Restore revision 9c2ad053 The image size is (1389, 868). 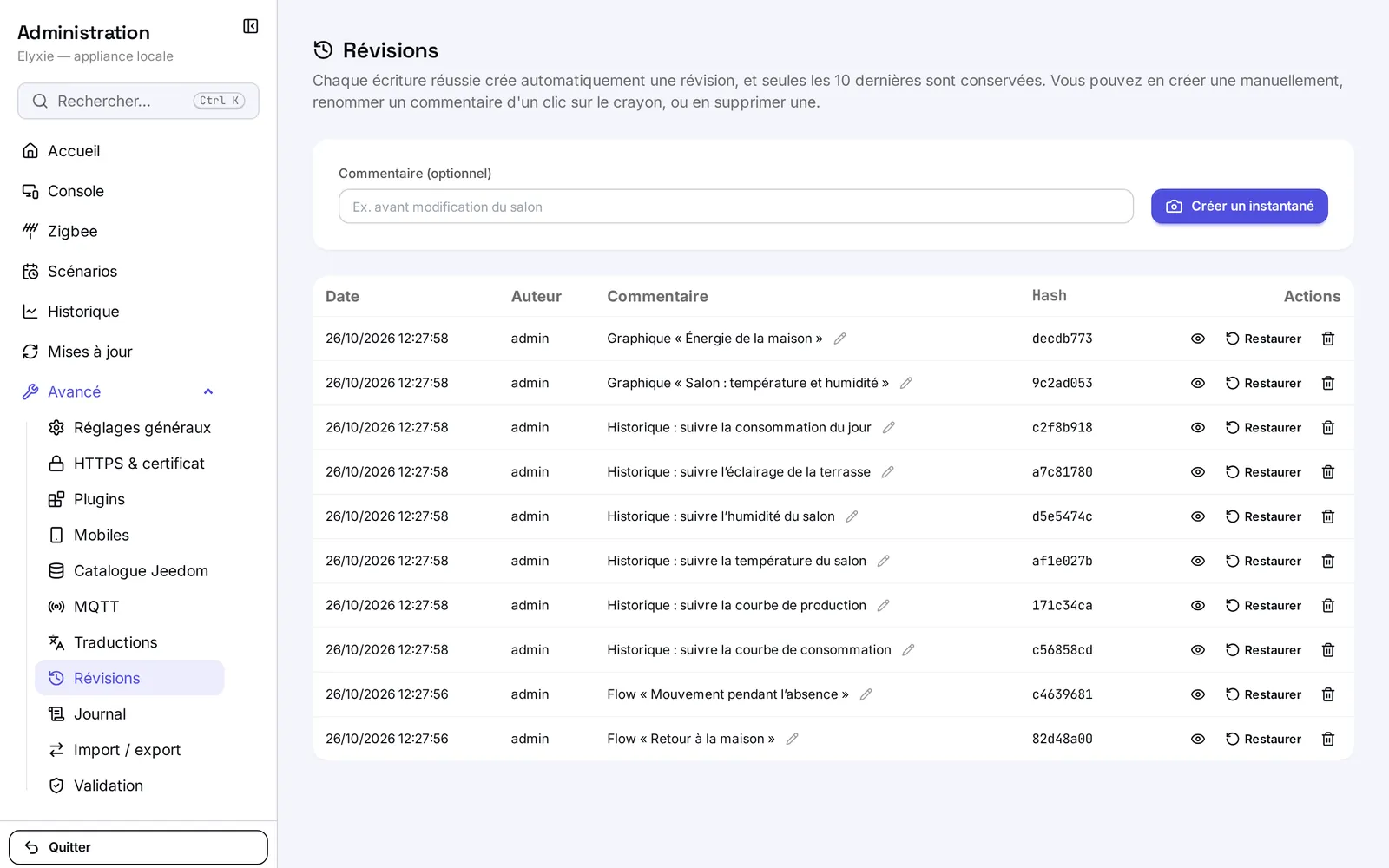1263,383
